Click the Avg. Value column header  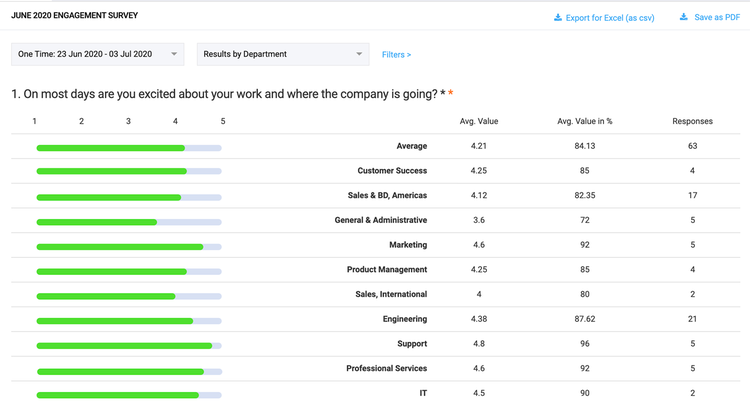coord(478,121)
